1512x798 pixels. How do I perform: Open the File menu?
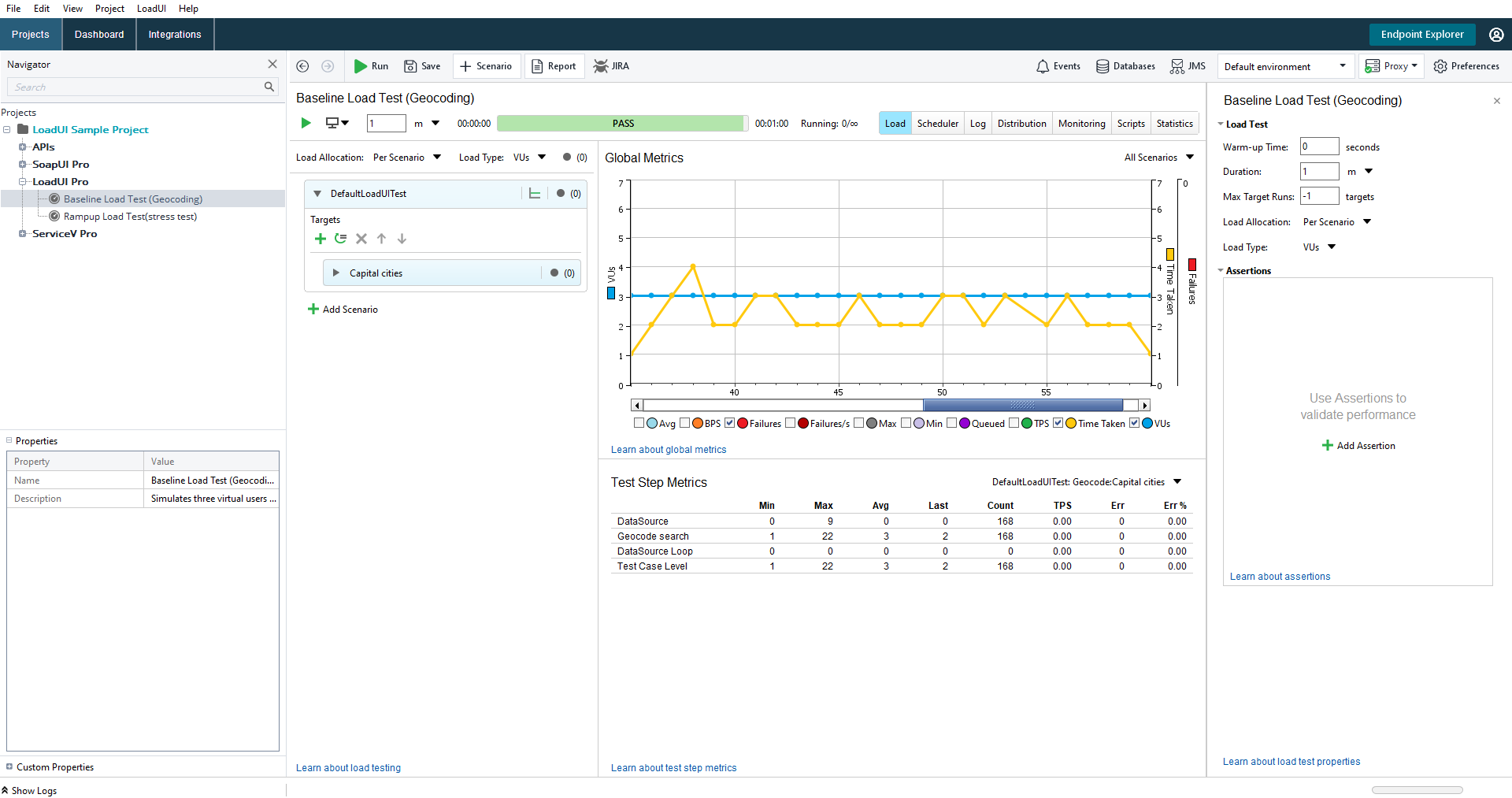coord(13,9)
